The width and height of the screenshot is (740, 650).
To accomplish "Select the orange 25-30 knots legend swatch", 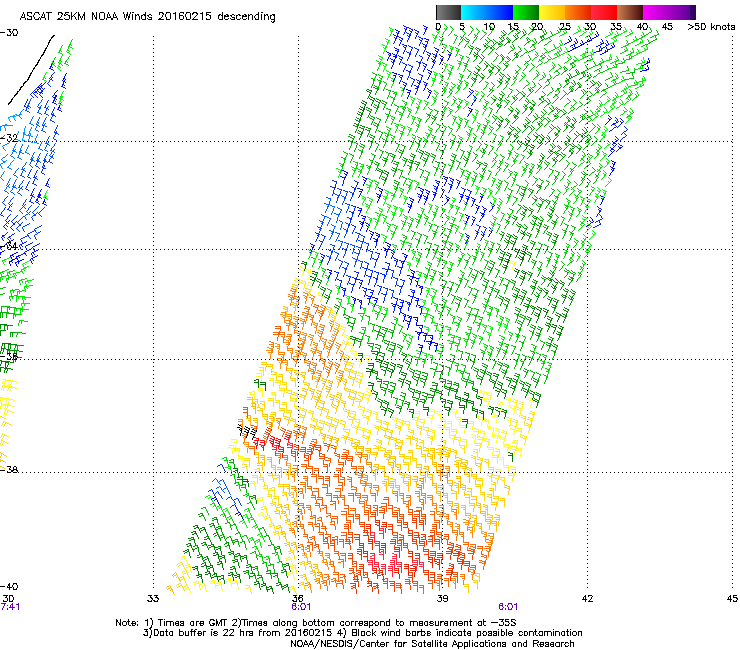I will pos(578,12).
